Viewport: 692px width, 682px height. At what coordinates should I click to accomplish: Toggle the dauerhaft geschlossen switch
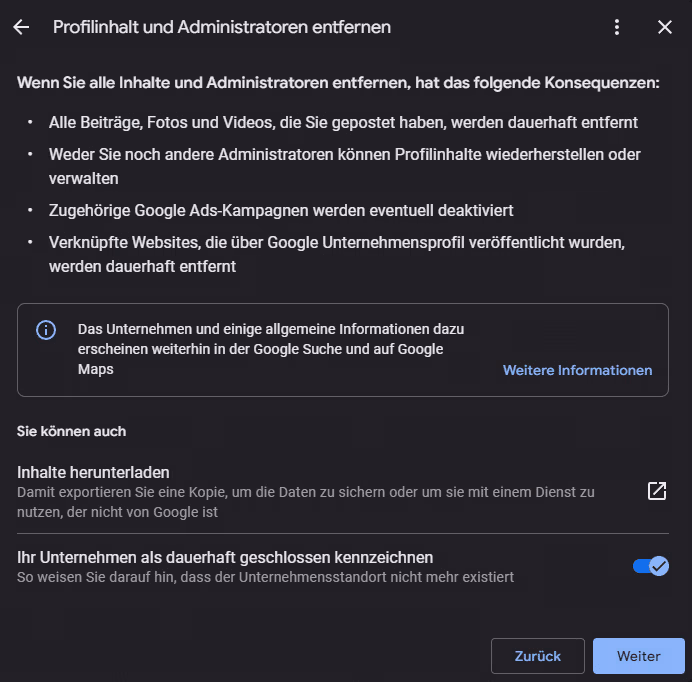coord(650,566)
